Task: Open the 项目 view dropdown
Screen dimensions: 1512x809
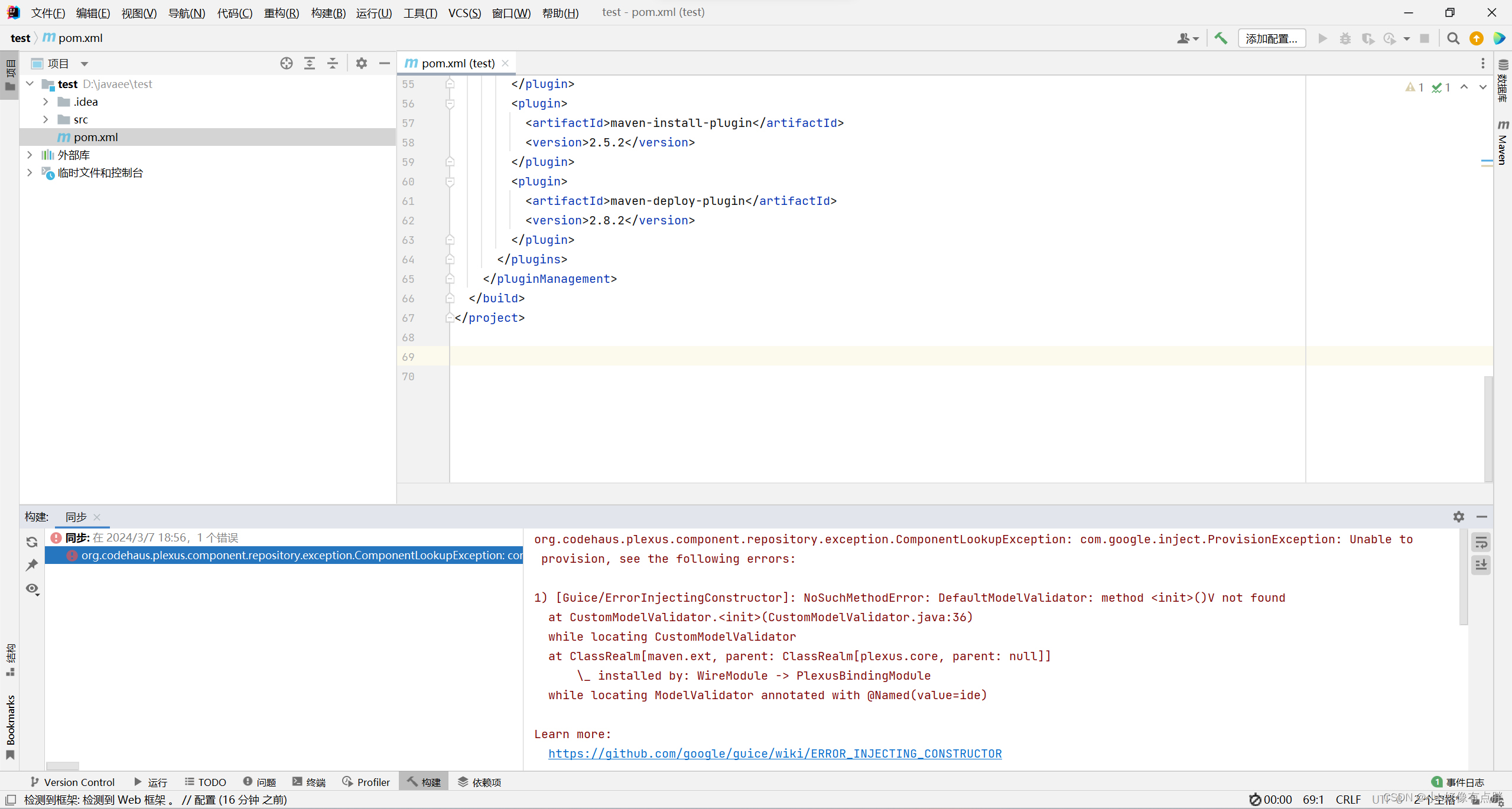Action: pyautogui.click(x=84, y=64)
